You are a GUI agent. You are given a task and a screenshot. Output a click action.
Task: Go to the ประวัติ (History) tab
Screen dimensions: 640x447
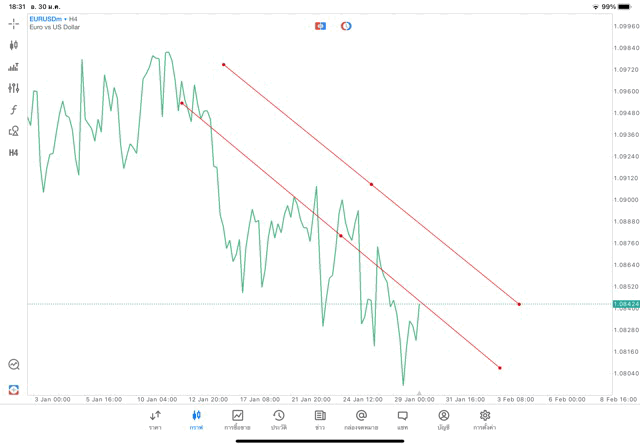[279, 419]
